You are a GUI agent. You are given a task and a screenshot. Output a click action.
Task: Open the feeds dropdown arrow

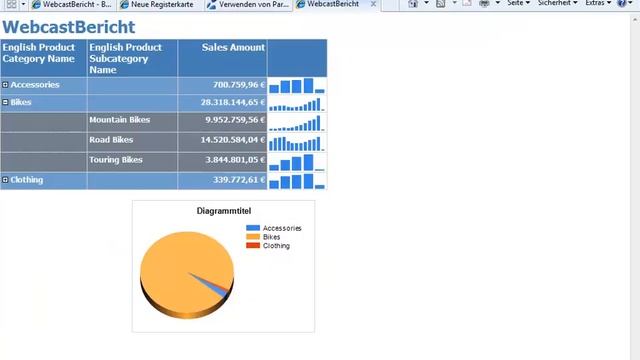click(454, 3)
